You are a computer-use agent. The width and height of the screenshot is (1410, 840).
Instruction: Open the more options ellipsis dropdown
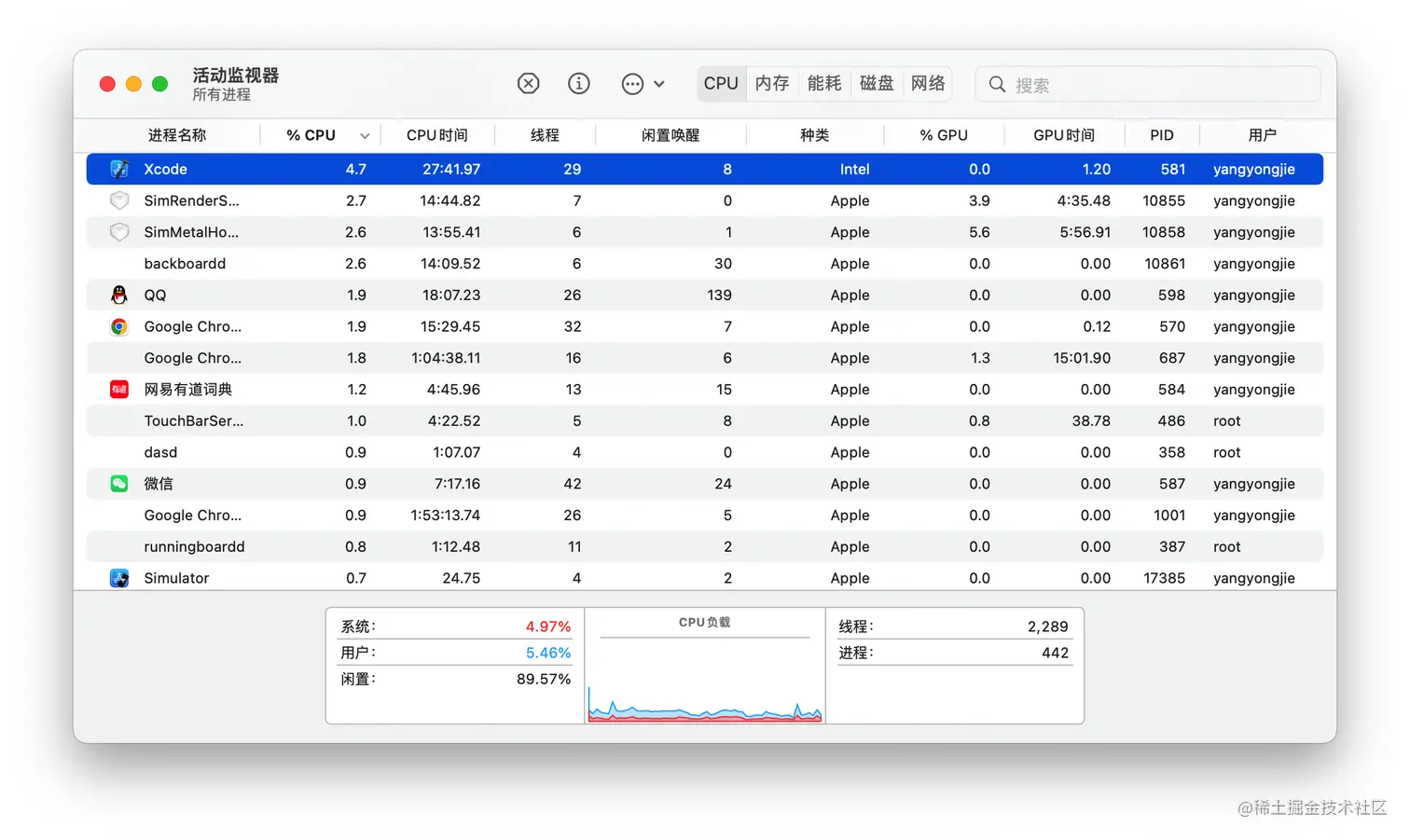(x=632, y=83)
